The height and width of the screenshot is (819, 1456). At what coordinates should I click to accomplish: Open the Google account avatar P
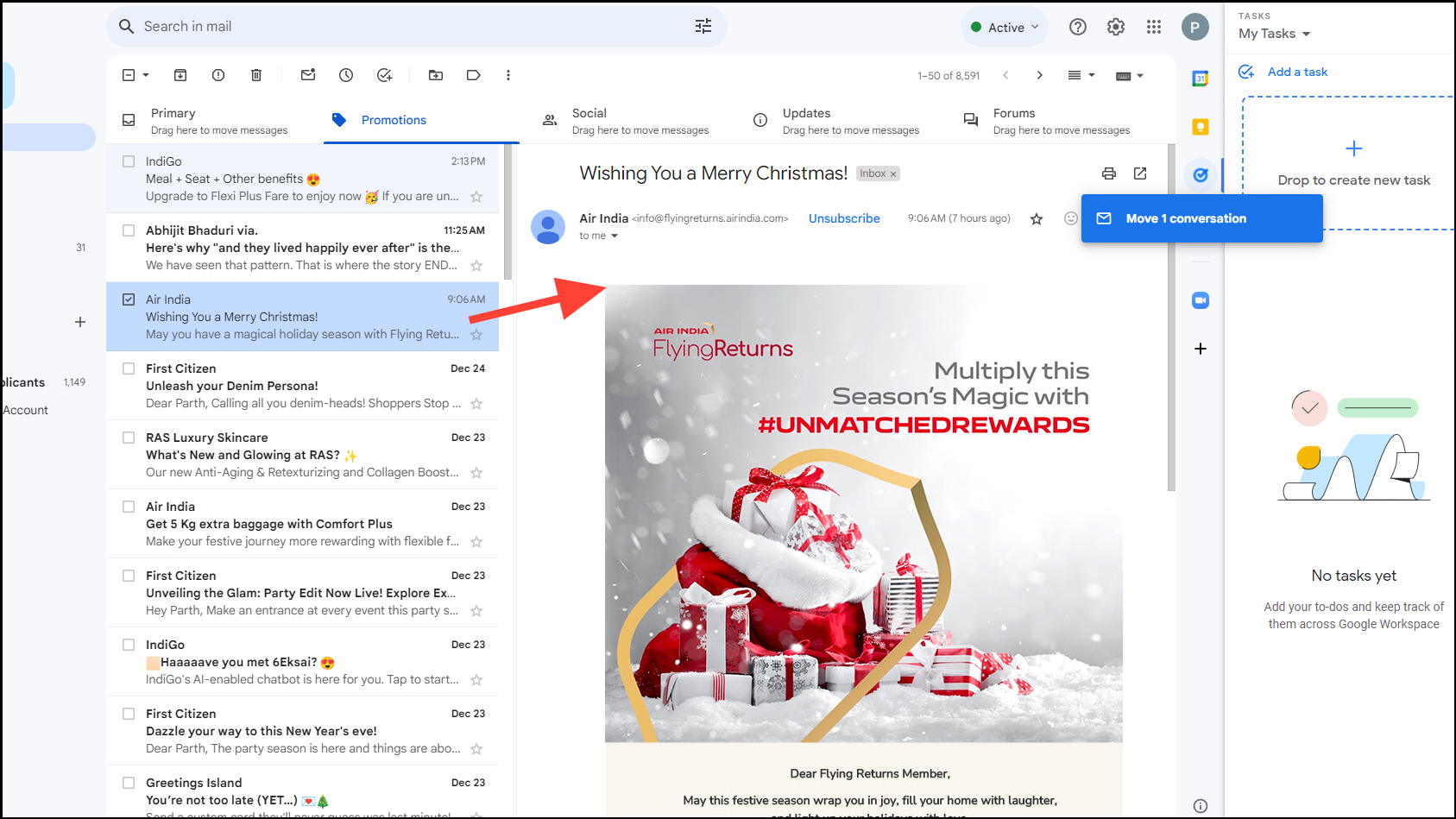(x=1195, y=27)
